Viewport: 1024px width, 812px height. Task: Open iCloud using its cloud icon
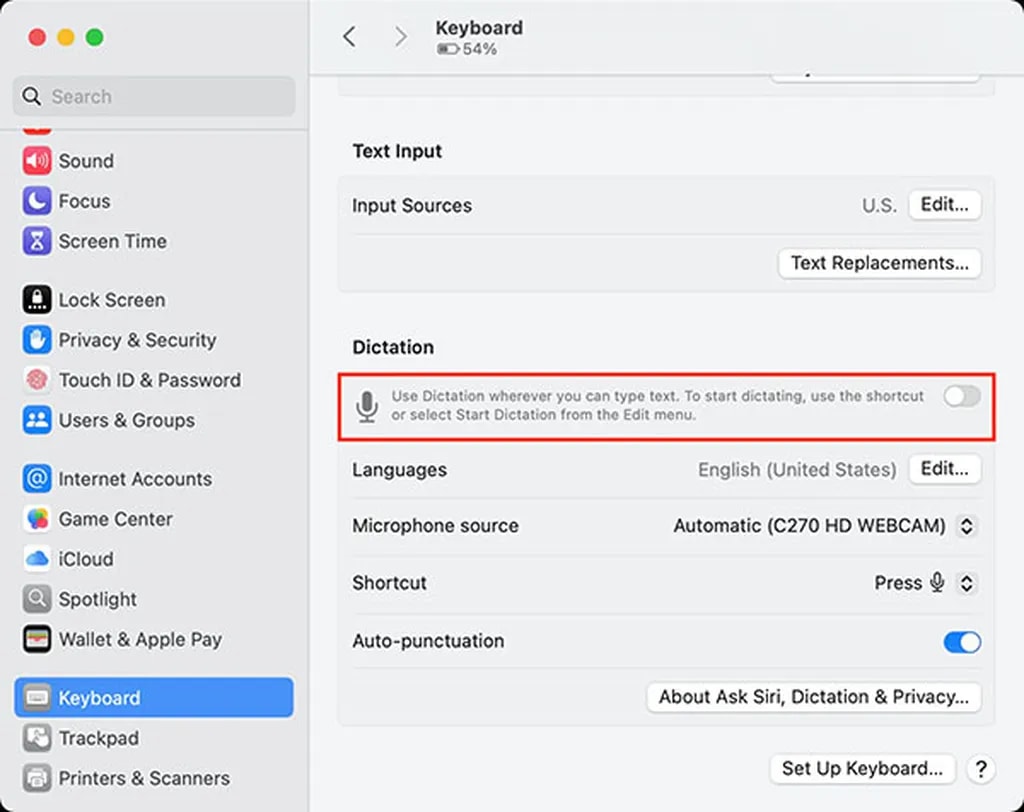pyautogui.click(x=37, y=559)
